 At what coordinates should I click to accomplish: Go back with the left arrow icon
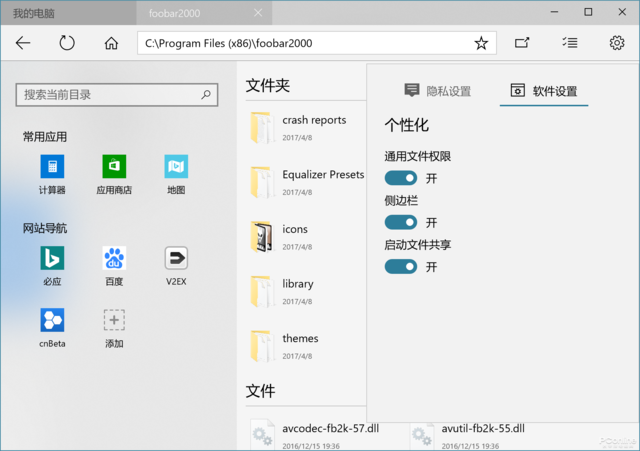(23, 43)
